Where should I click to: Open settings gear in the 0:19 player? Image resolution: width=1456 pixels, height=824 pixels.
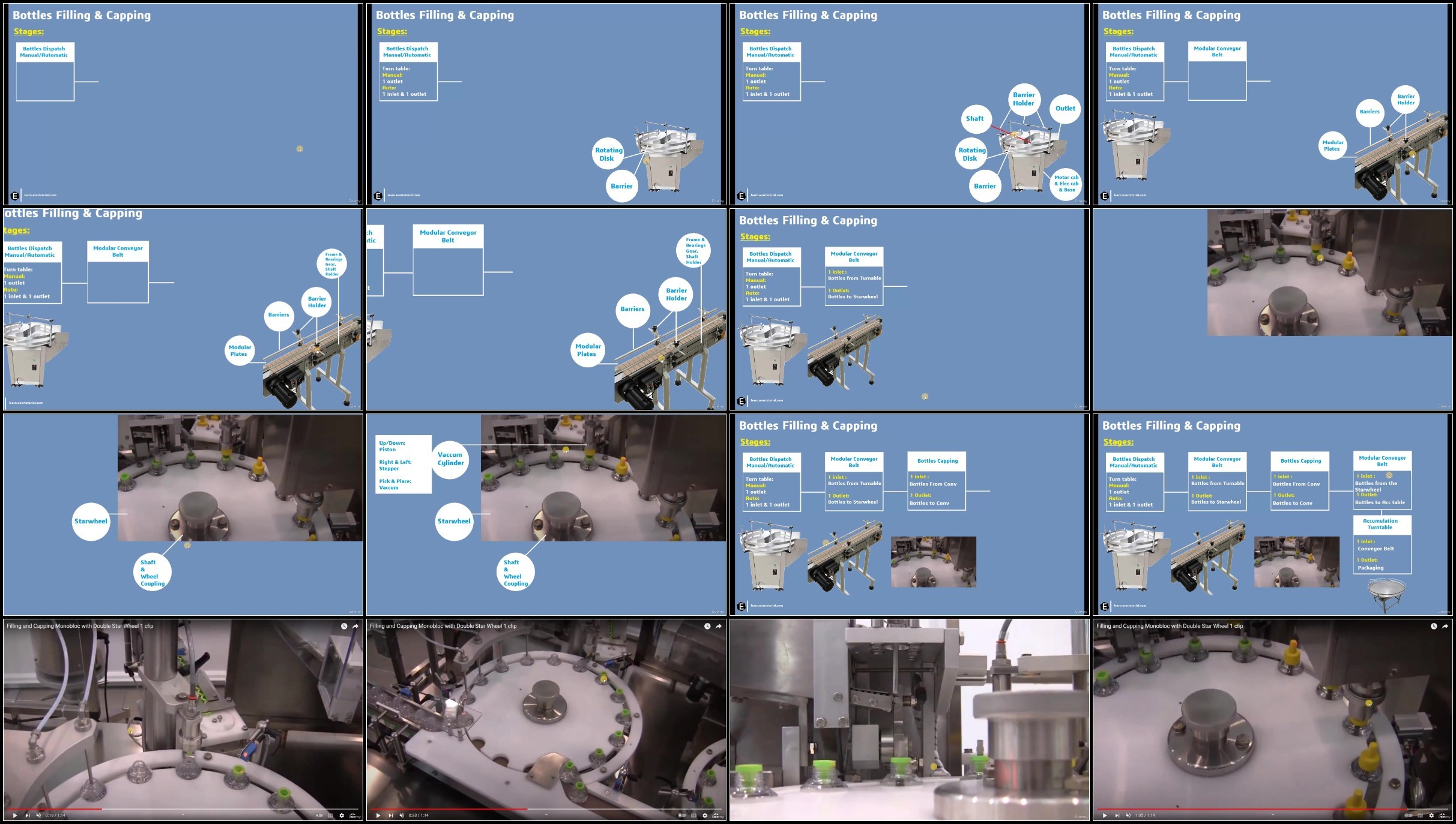pos(342,815)
